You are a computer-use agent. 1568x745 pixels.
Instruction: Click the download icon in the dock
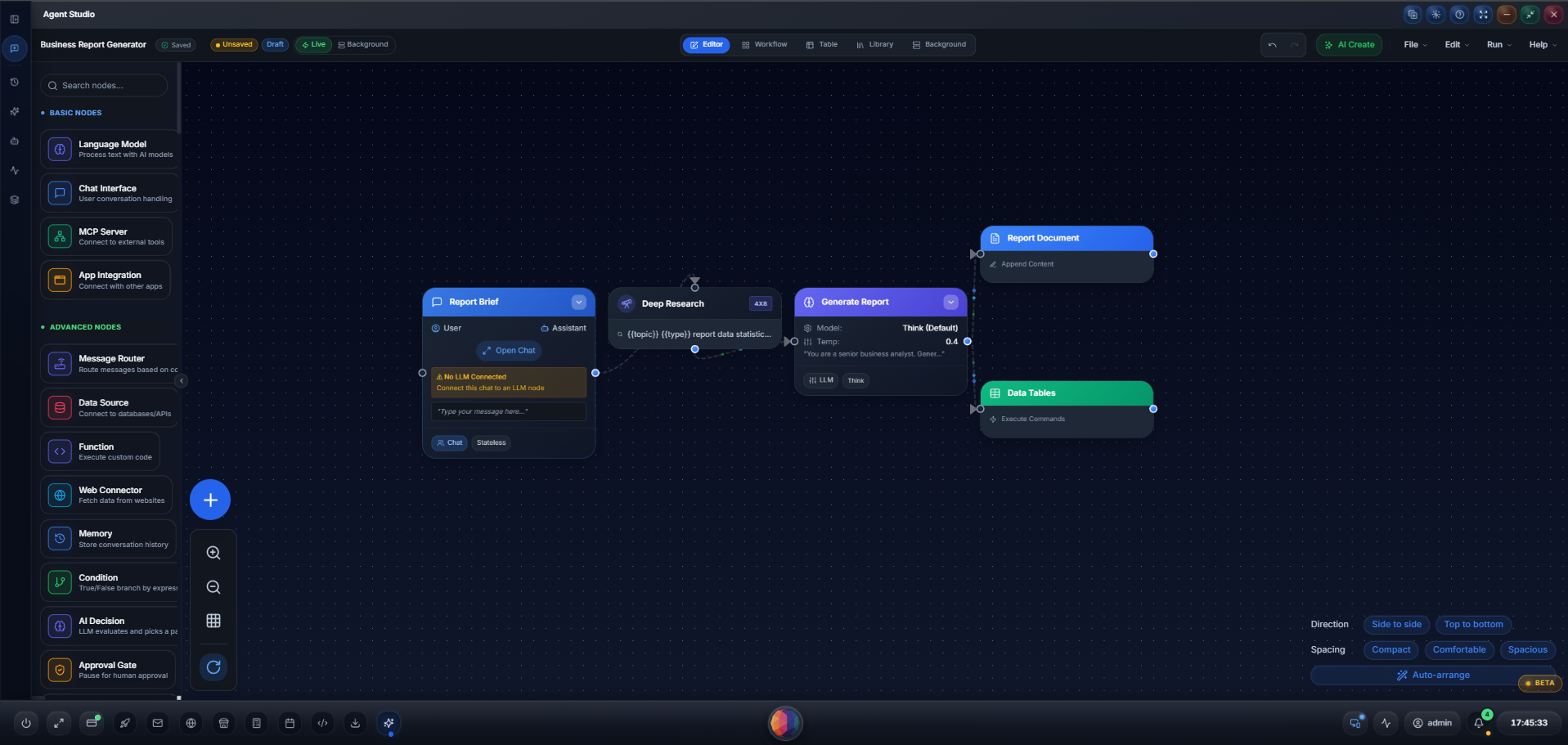tap(355, 723)
